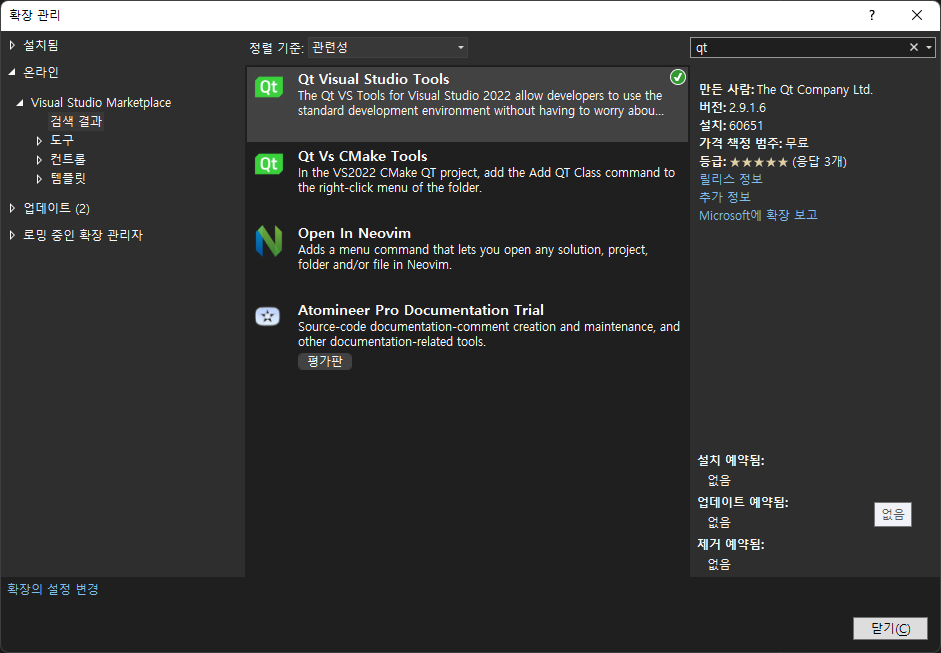Click the 평가판 trial badge
The height and width of the screenshot is (653, 941).
pos(325,361)
